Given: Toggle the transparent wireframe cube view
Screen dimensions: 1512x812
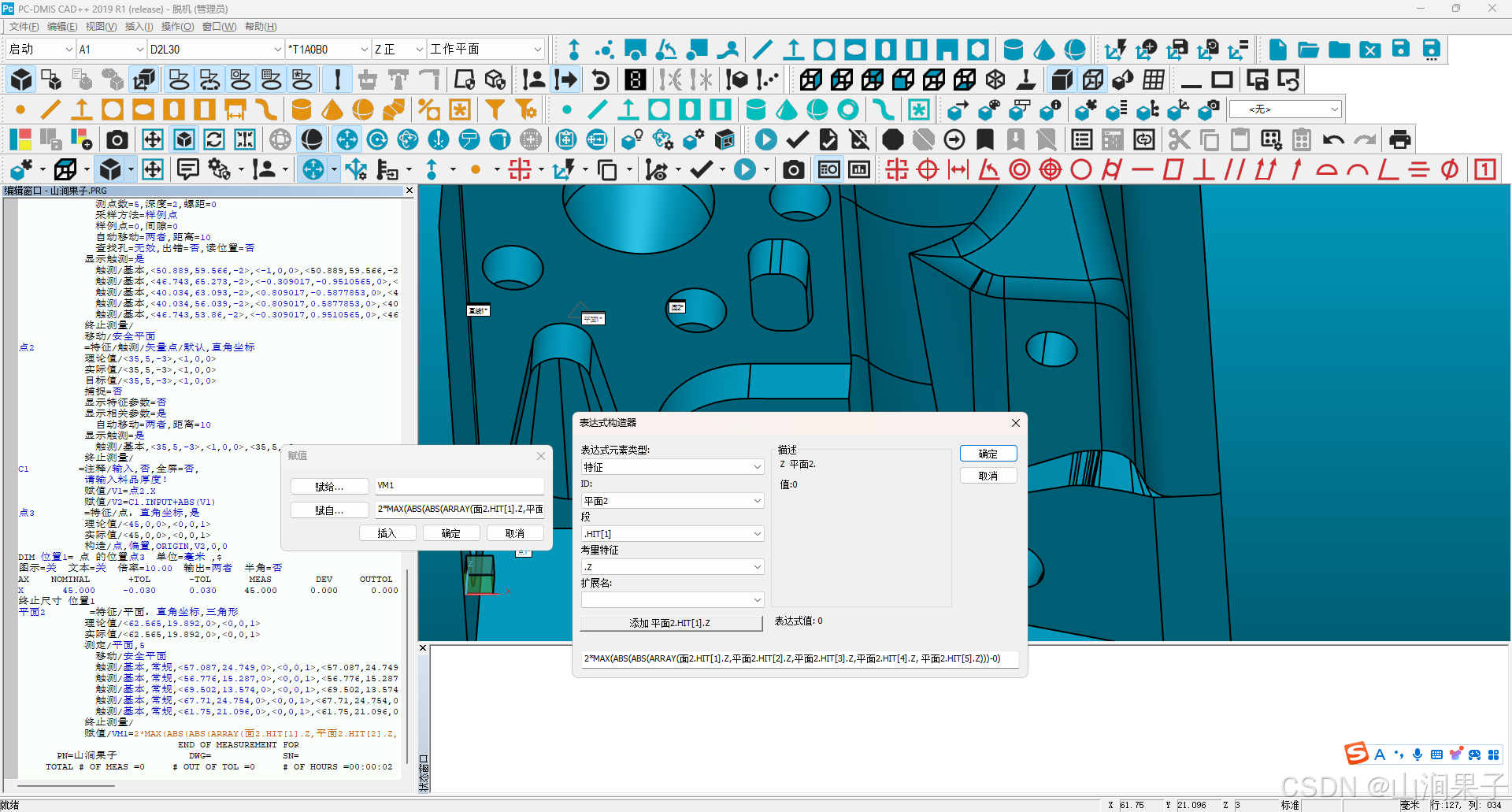Looking at the screenshot, I should 1093,80.
